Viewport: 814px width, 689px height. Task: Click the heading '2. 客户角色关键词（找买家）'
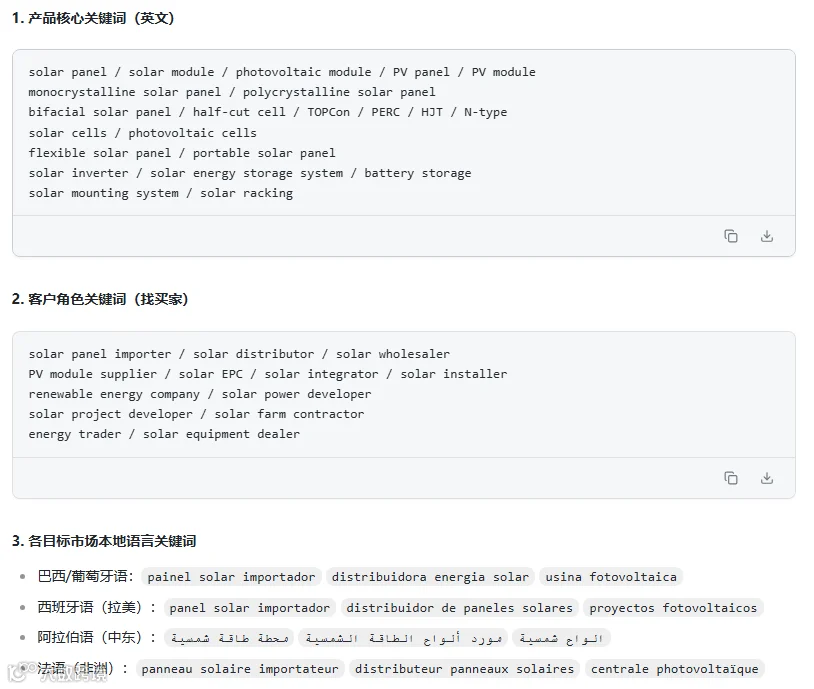pos(100,299)
